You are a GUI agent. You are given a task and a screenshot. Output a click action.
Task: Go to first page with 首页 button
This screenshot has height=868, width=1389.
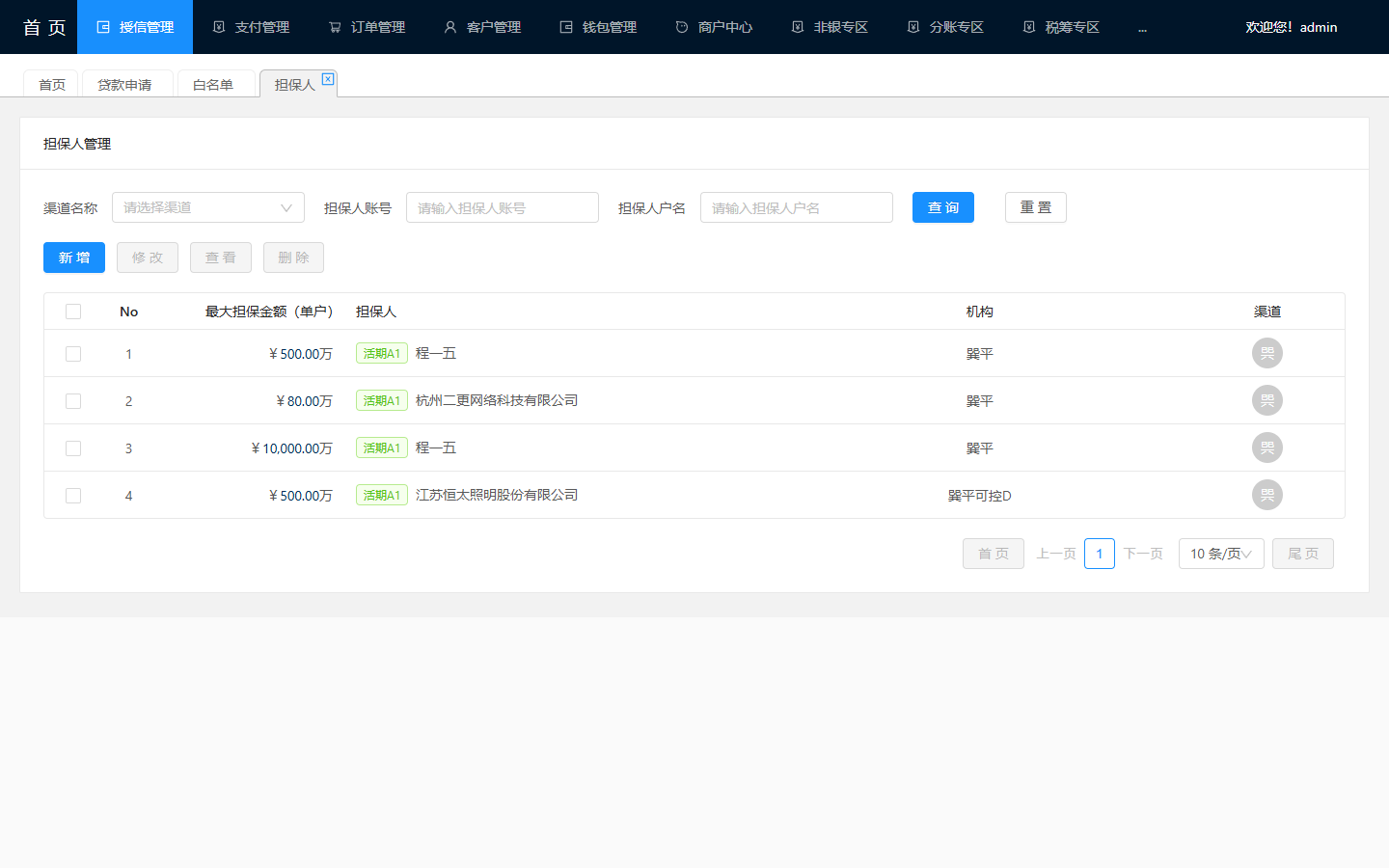pos(994,554)
